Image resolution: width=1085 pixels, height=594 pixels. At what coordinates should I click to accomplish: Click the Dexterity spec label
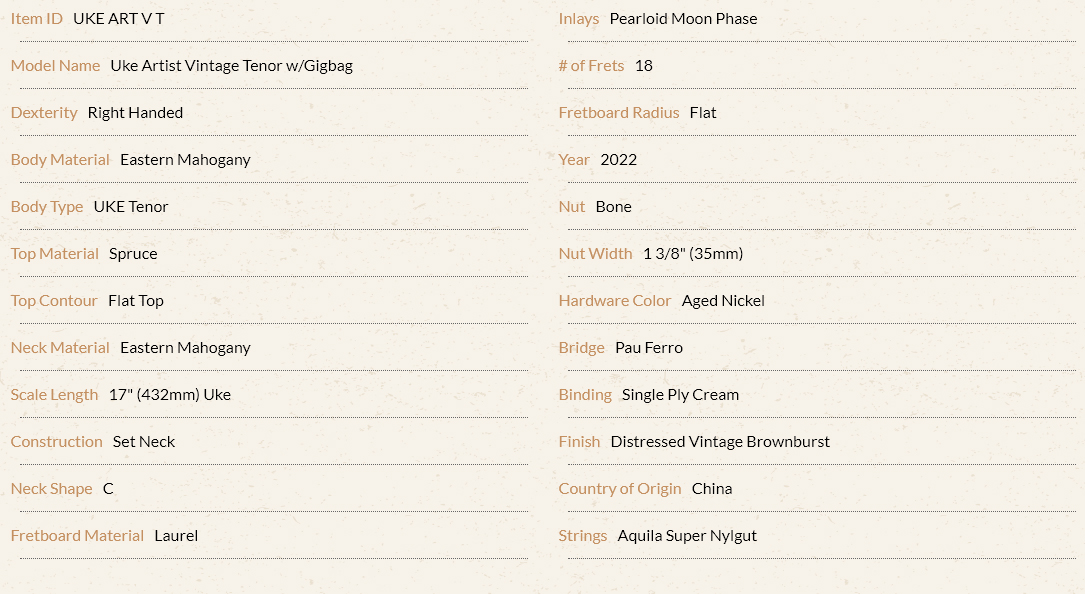44,113
